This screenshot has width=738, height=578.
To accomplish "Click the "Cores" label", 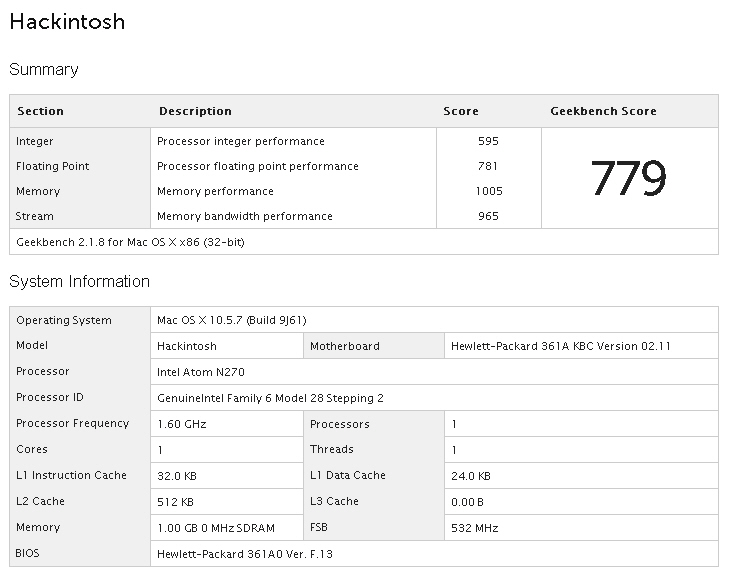I will pyautogui.click(x=32, y=449).
